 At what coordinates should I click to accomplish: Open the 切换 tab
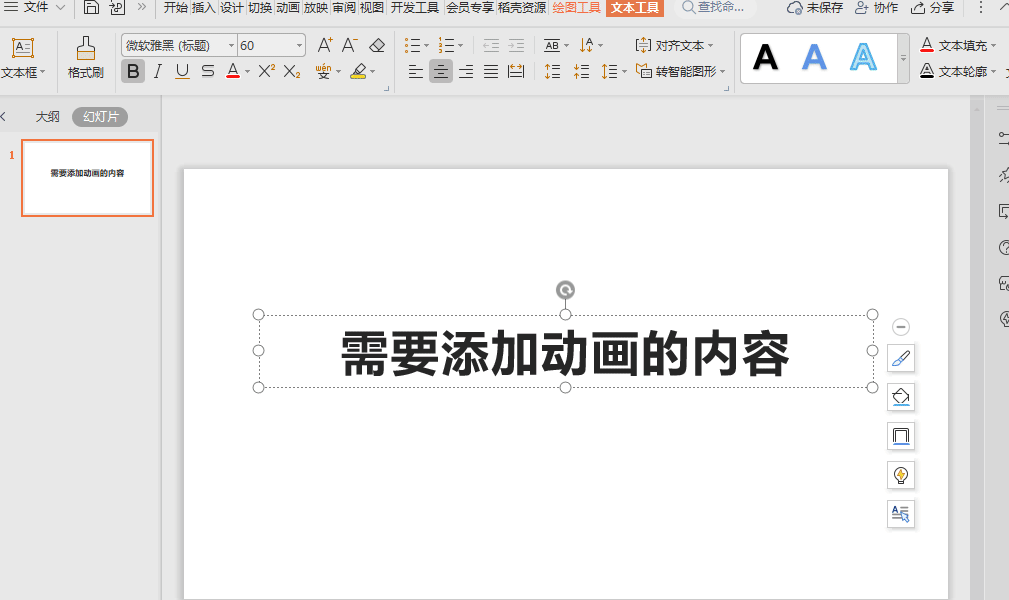(x=260, y=8)
